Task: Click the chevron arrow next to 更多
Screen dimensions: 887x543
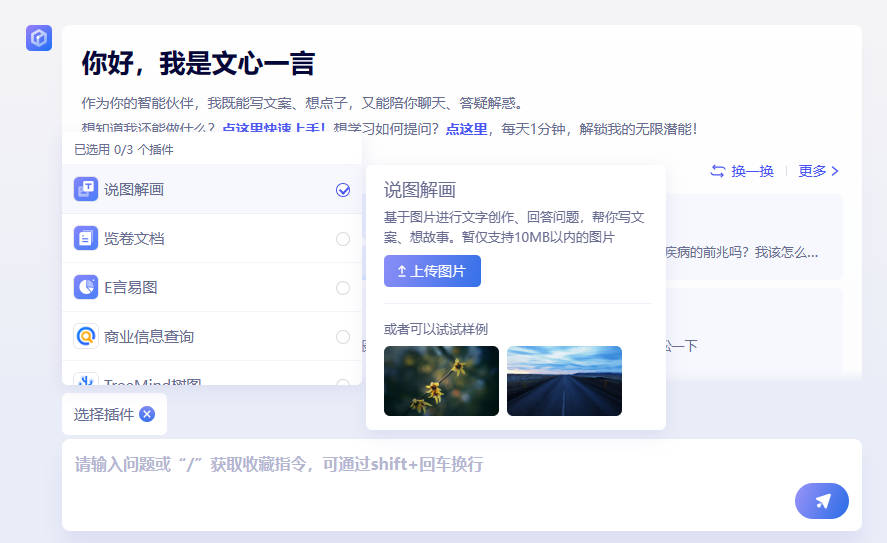Action: pyautogui.click(x=835, y=171)
